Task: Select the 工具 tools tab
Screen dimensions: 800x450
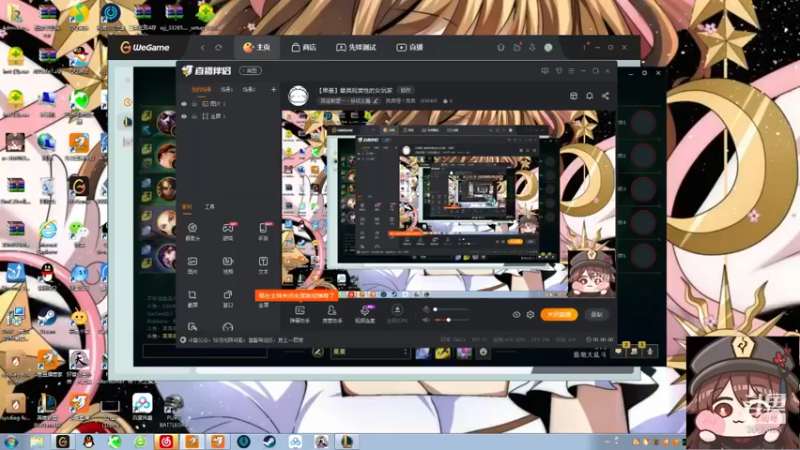Action: pyautogui.click(x=210, y=207)
